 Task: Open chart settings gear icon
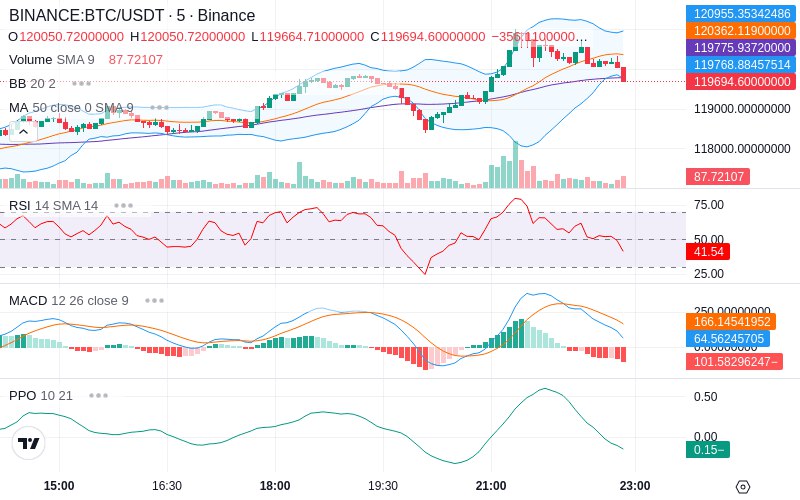coord(743,487)
